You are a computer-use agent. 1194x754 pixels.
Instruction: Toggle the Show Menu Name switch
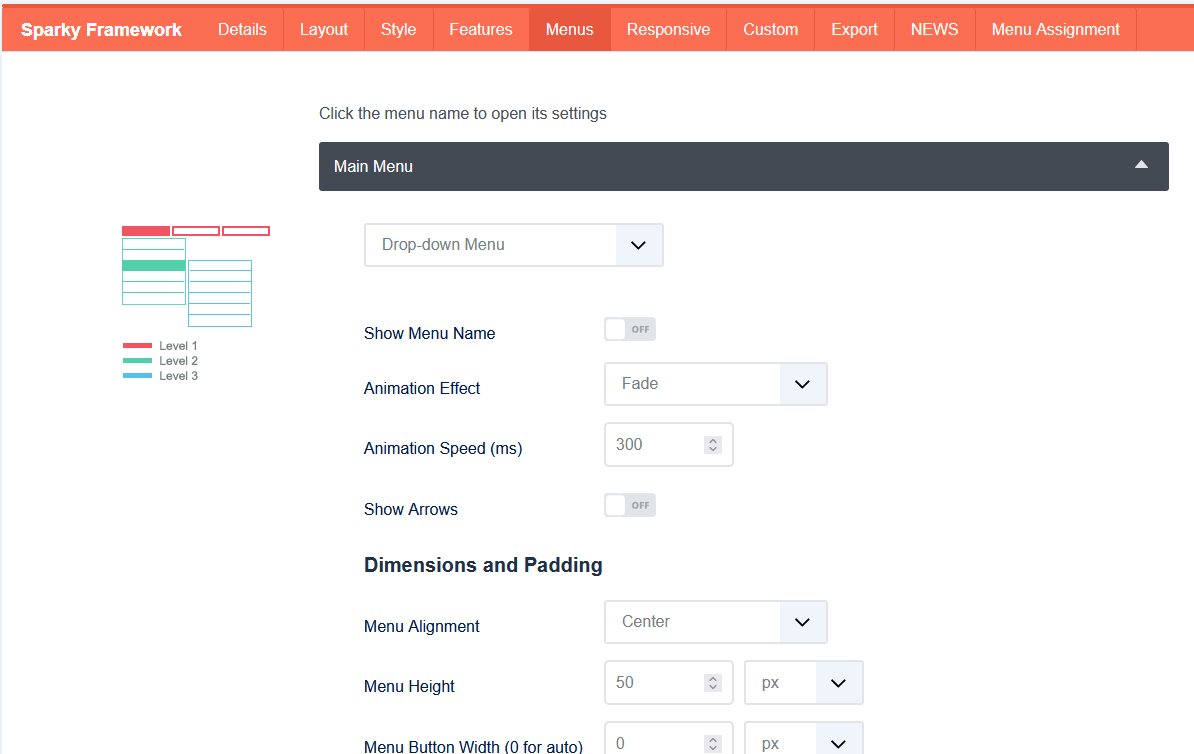tap(630, 329)
